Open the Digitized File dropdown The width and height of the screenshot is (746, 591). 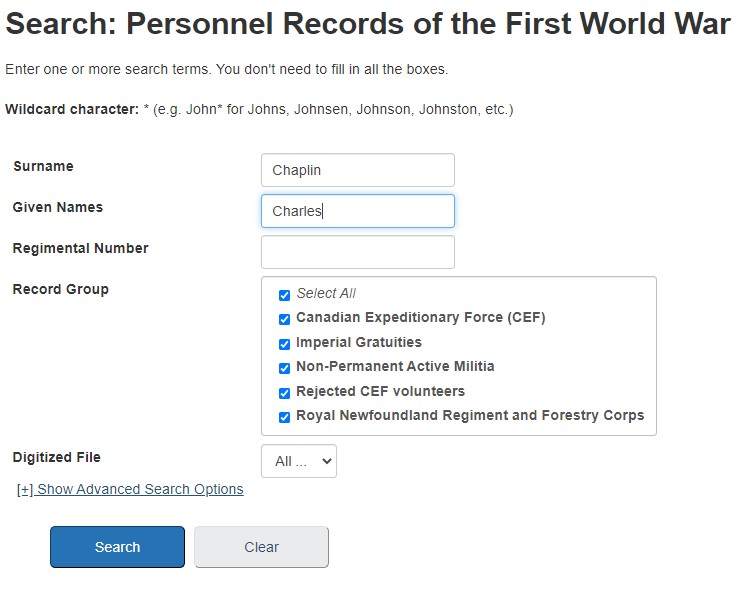(x=299, y=461)
